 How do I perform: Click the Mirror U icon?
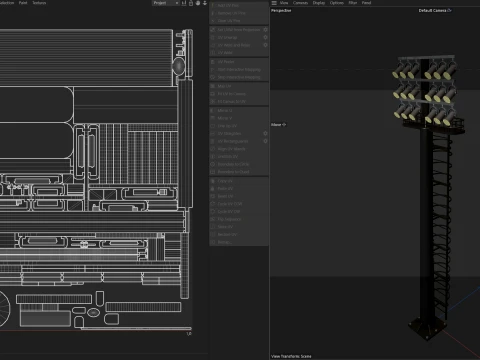click(213, 110)
